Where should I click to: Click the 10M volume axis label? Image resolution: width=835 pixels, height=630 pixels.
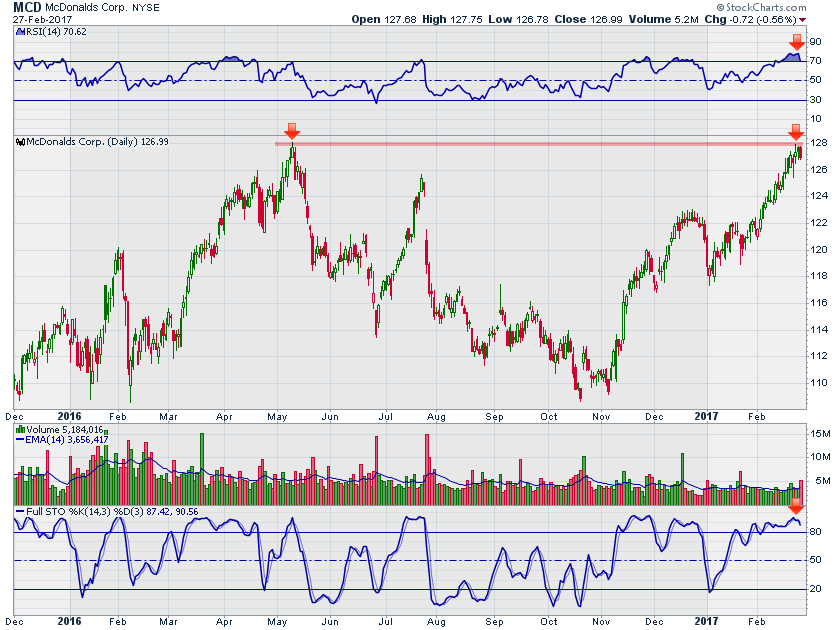coord(820,457)
